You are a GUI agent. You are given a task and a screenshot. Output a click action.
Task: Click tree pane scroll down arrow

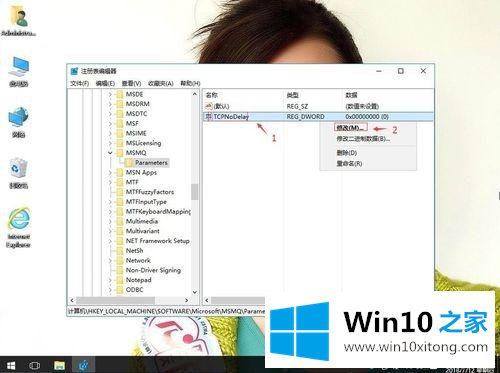tap(195, 292)
